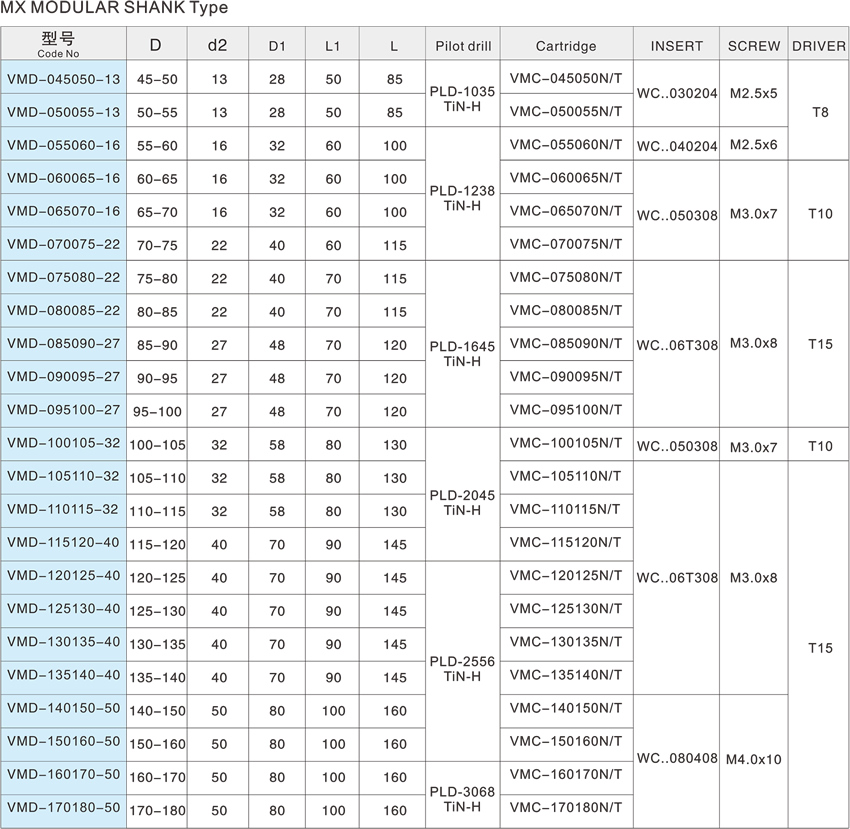Select pilot drill PLD-1645 TiN-H cell

pos(461,353)
